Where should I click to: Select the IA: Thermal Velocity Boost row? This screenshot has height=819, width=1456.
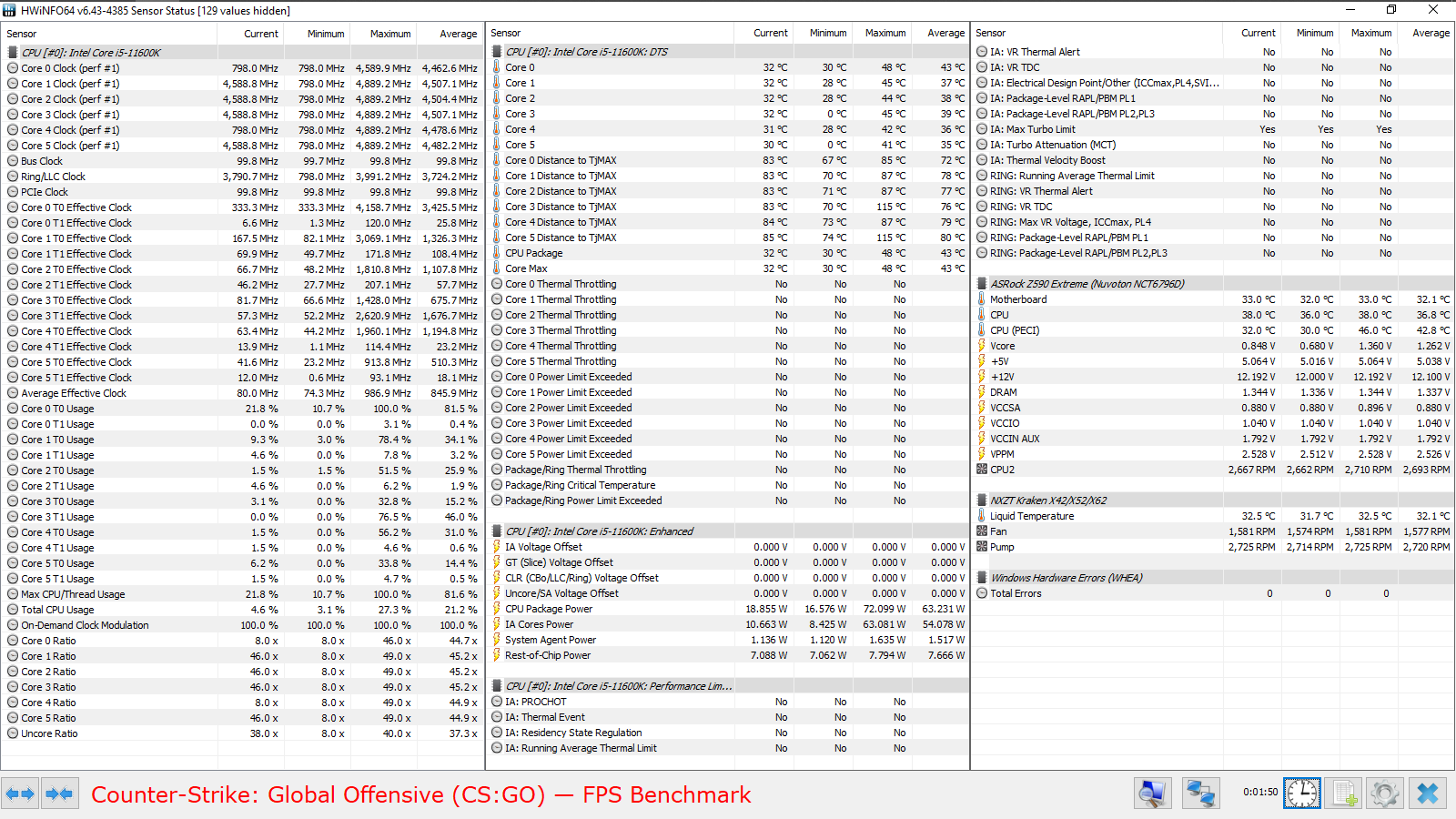tap(1212, 160)
